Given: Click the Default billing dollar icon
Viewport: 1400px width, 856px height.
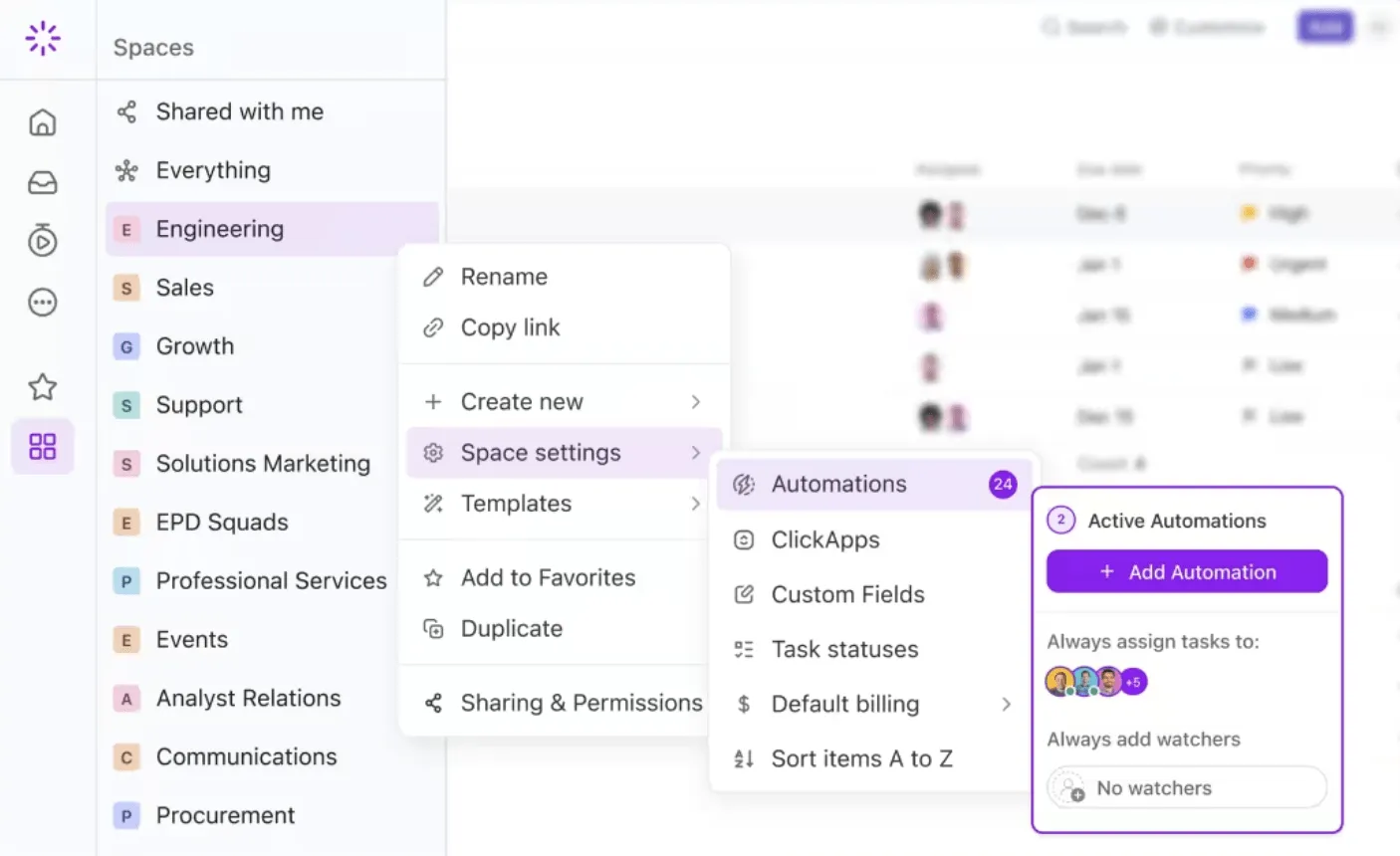Looking at the screenshot, I should coord(744,704).
